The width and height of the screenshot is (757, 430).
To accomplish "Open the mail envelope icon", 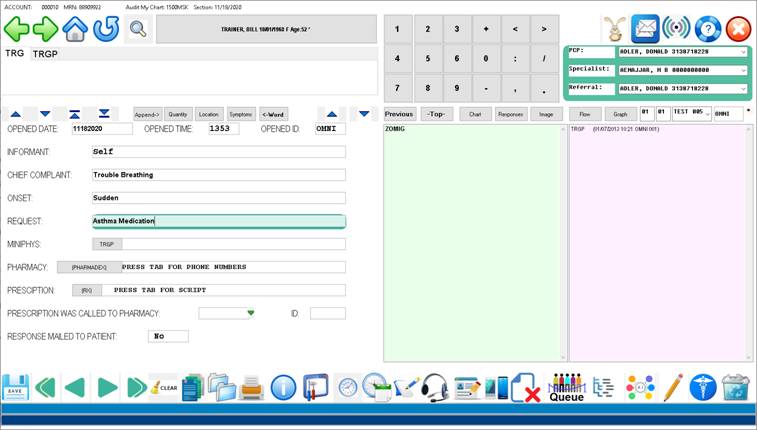I will 646,28.
